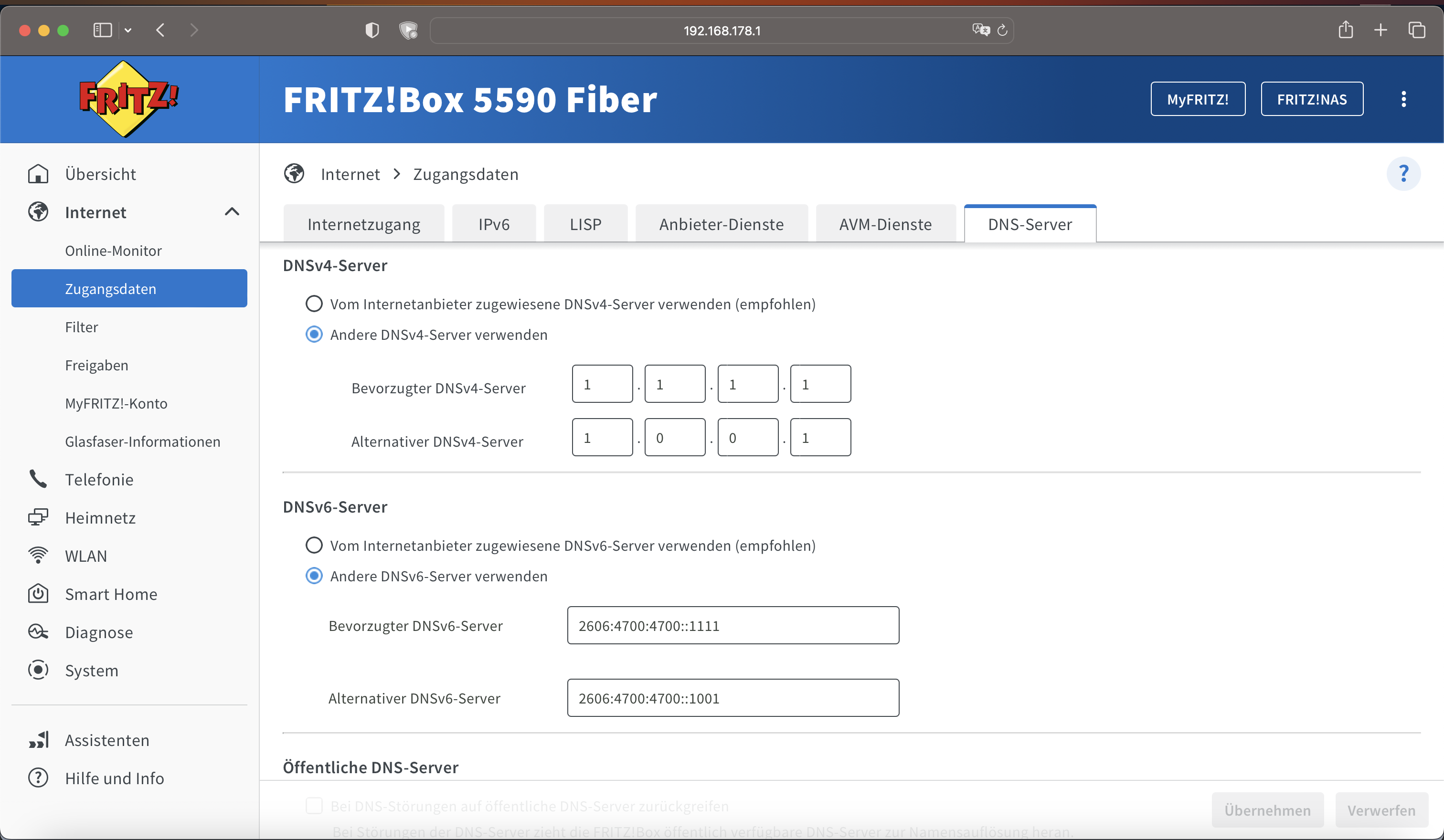1444x840 pixels.
Task: Click the Safari share icon
Action: [1346, 30]
